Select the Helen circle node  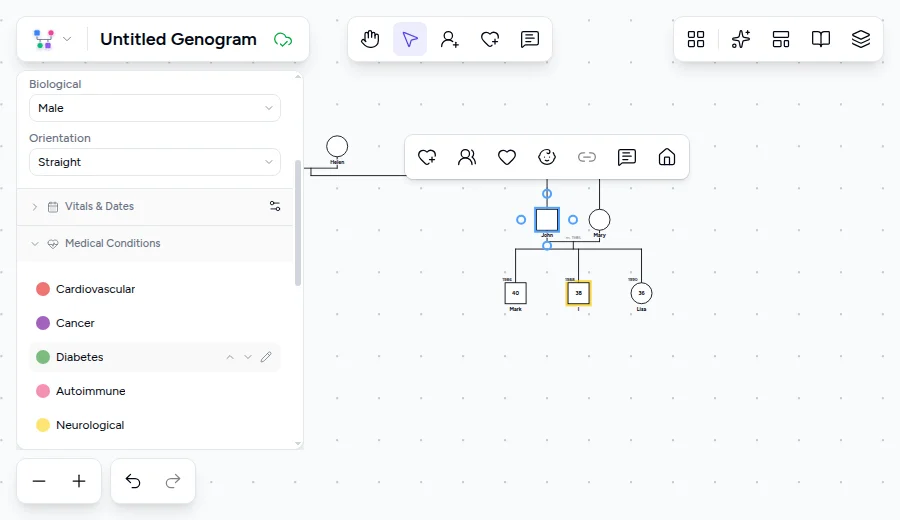(x=337, y=146)
